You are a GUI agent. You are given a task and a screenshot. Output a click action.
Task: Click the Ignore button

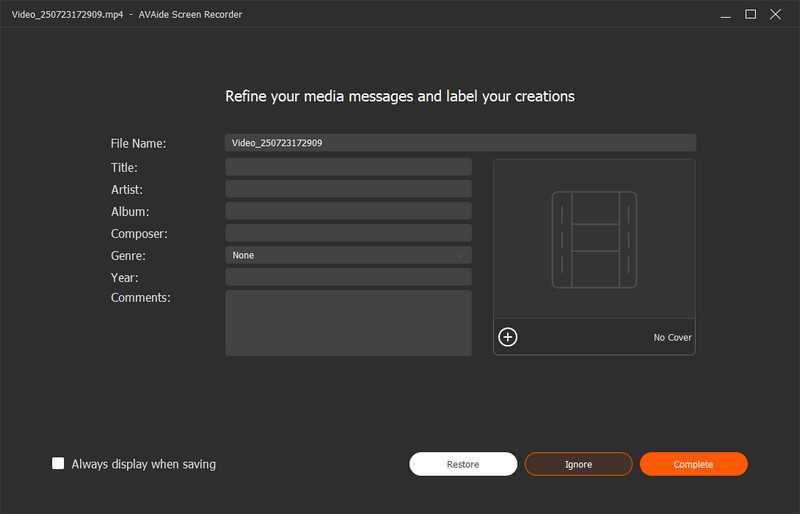pos(579,464)
